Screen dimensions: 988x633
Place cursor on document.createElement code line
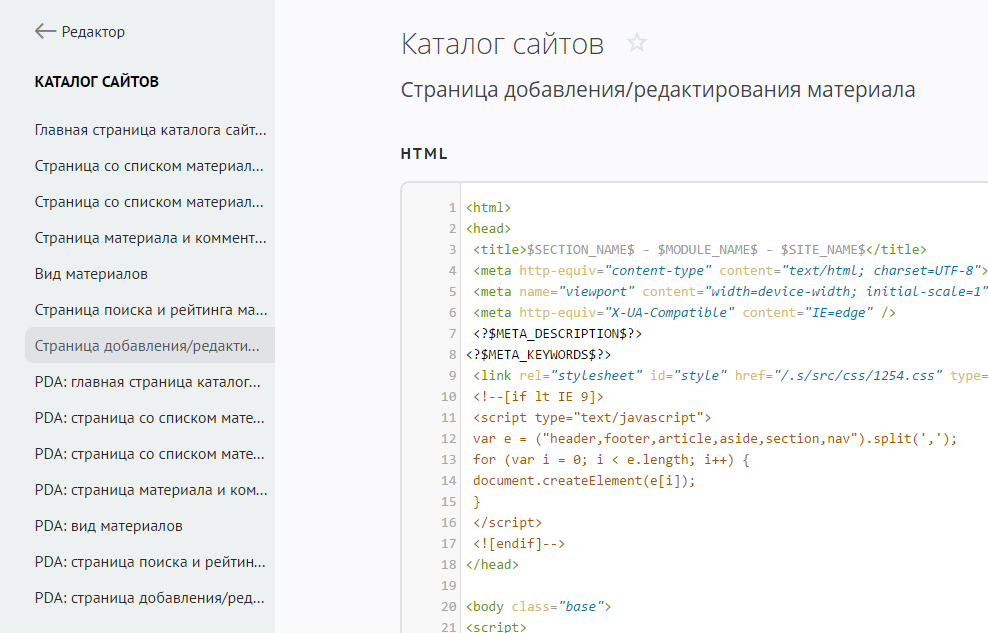584,481
